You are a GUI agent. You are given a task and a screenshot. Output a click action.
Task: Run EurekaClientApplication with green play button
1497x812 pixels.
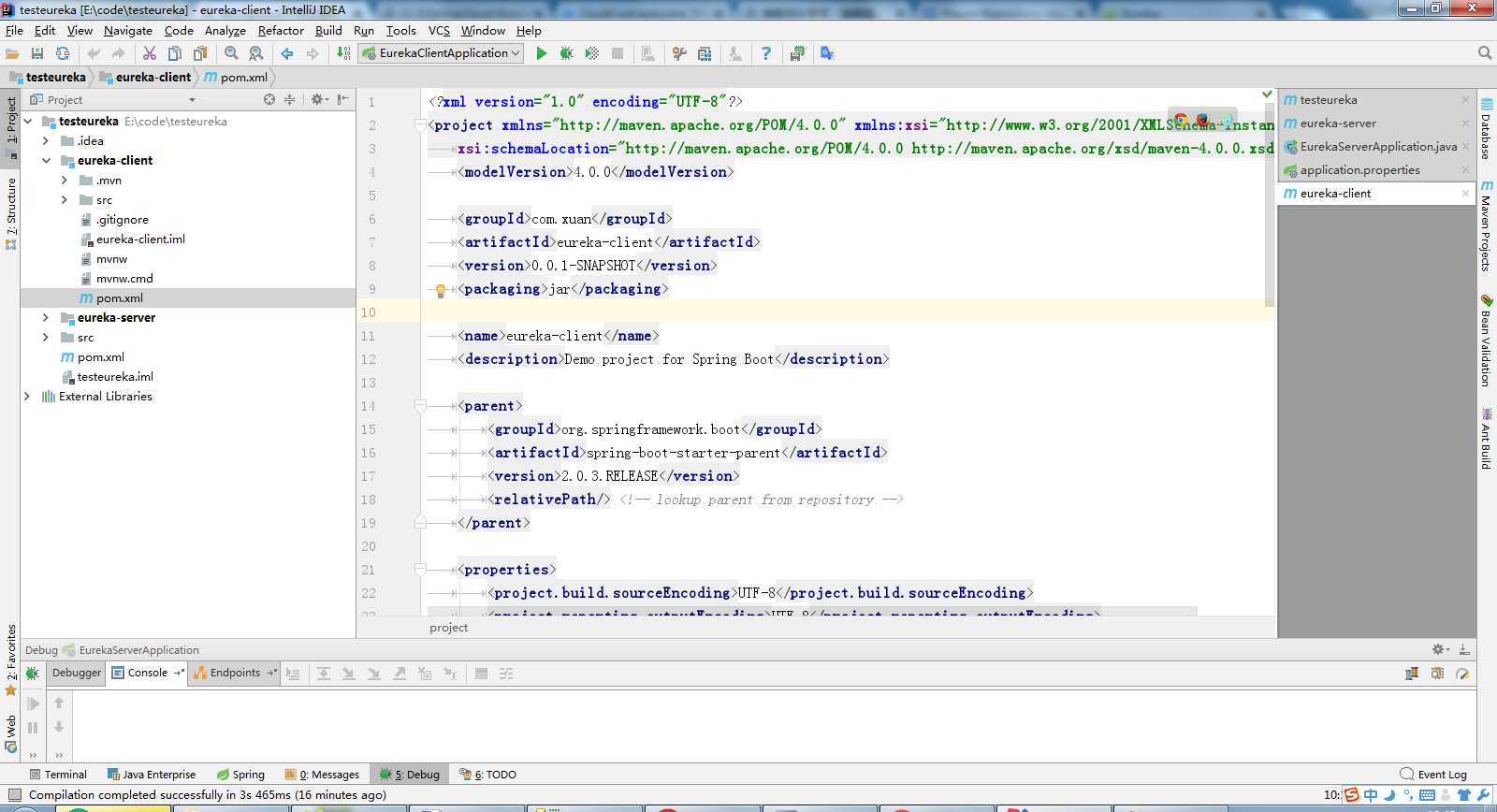pos(541,53)
